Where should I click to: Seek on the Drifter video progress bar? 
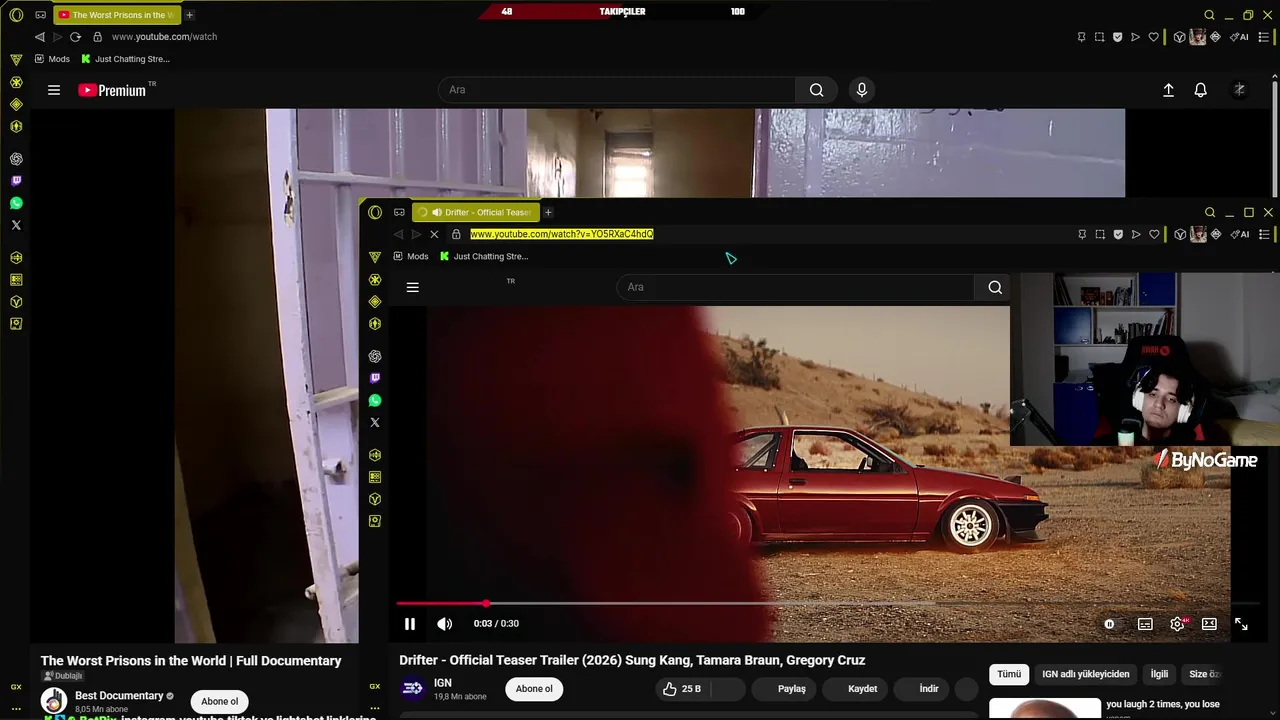pos(828,603)
